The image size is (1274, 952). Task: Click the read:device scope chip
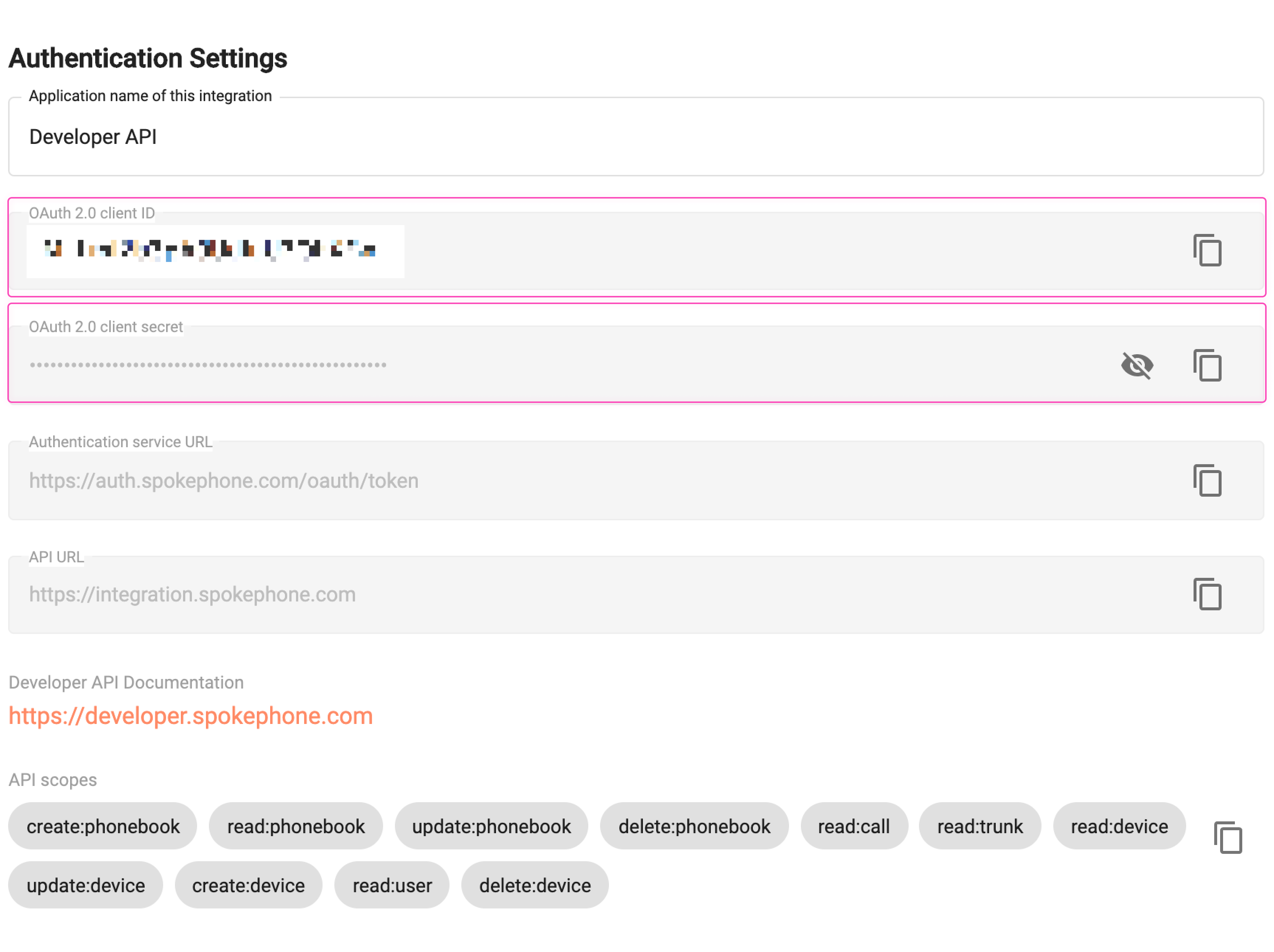[x=1119, y=826]
